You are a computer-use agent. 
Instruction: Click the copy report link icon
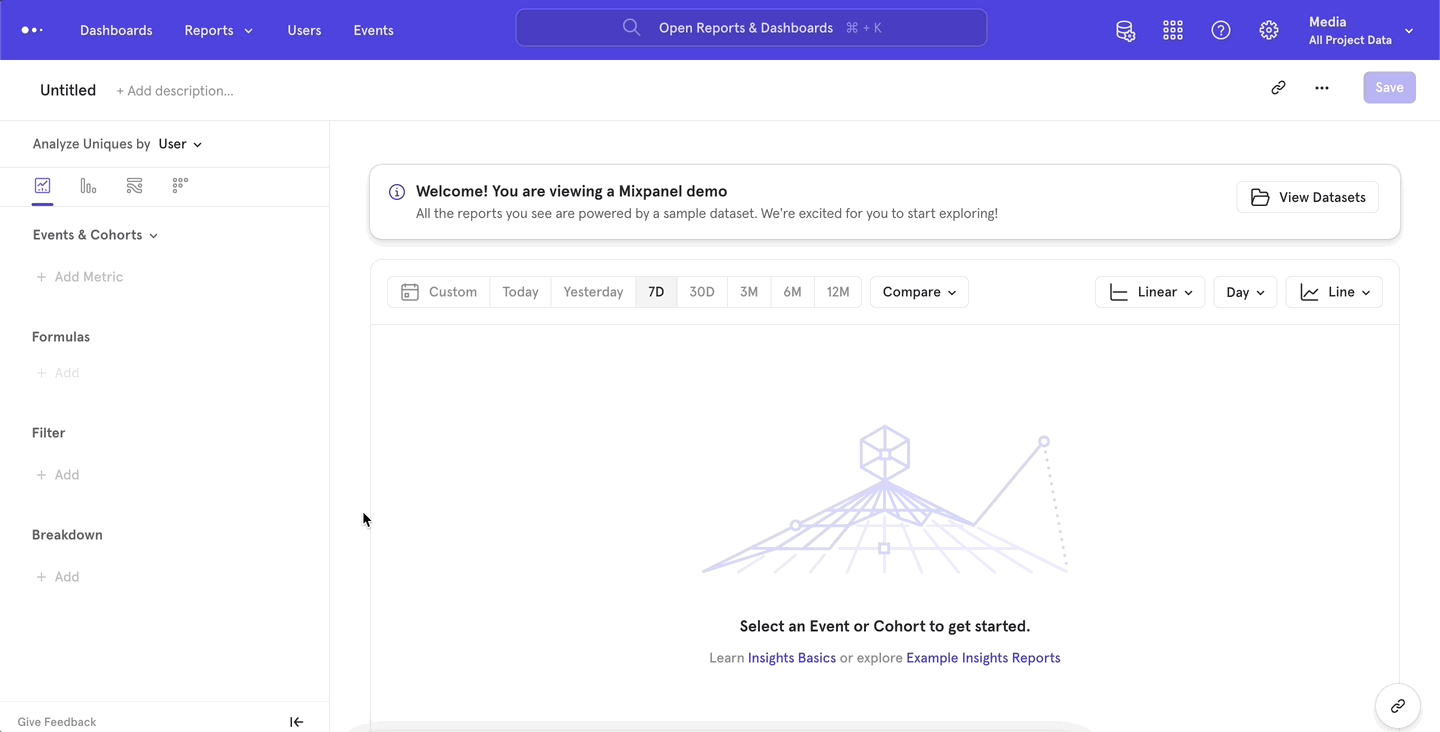(1278, 88)
